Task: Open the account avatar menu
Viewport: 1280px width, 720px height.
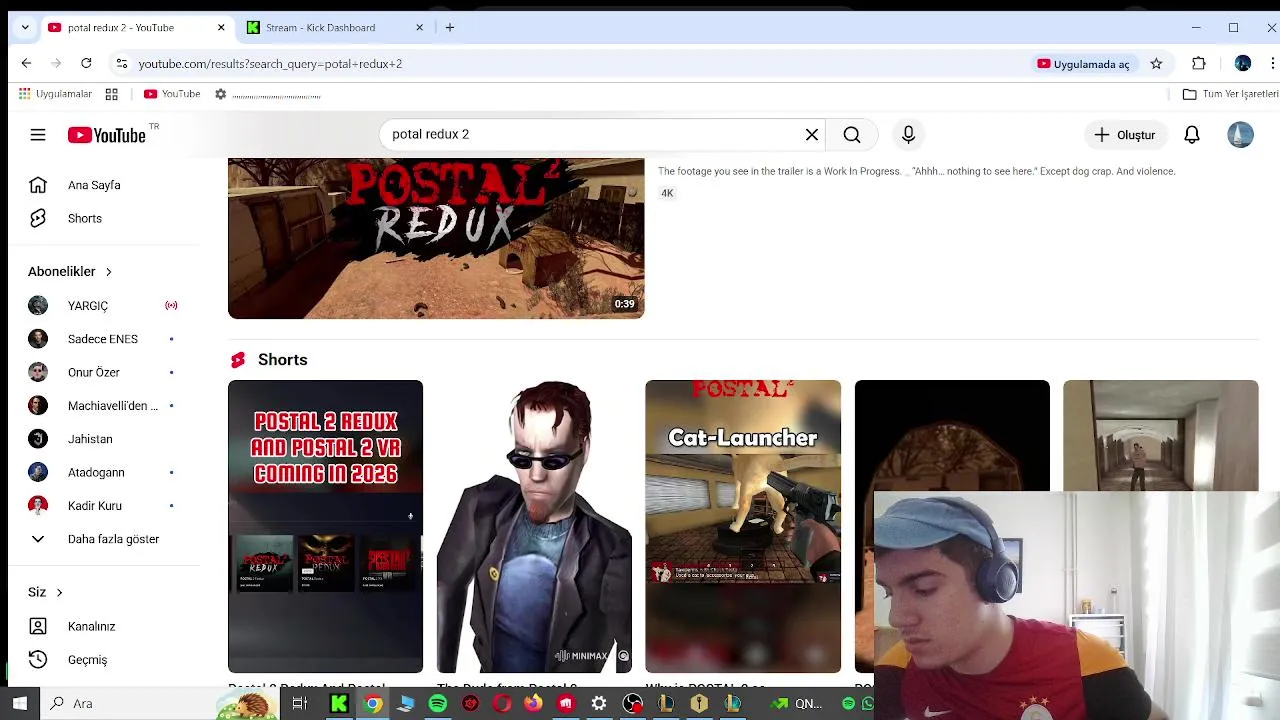Action: [1240, 135]
